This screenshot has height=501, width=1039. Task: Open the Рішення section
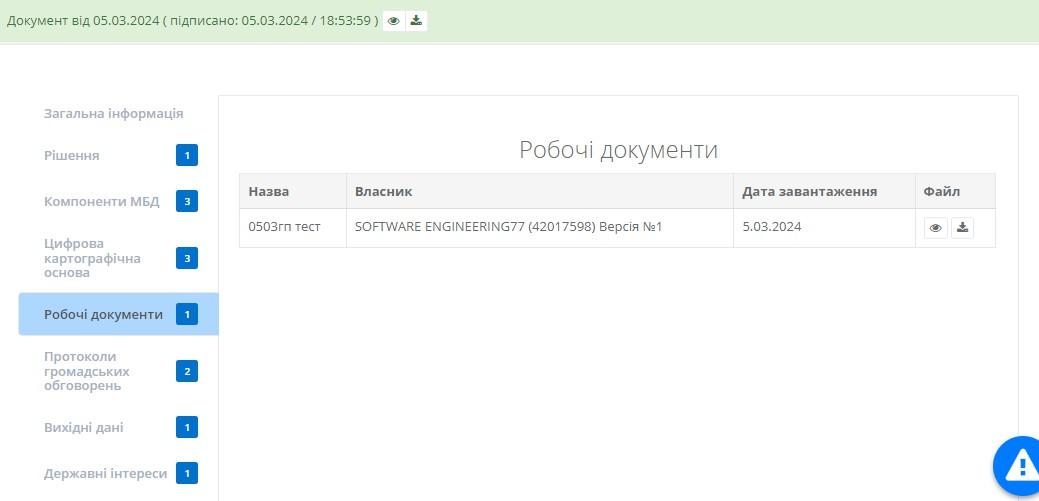point(72,156)
